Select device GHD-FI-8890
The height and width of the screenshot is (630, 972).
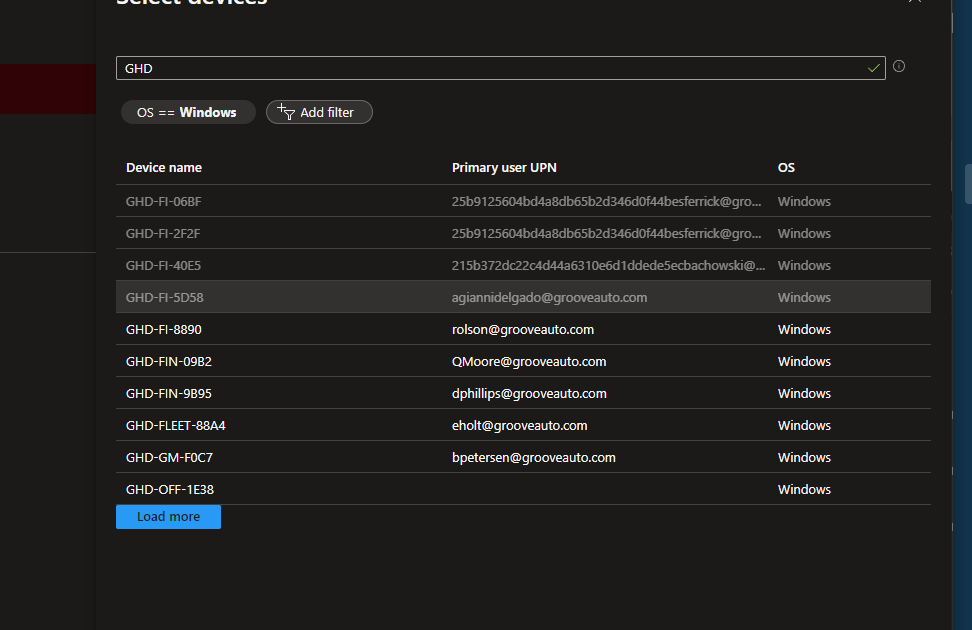(523, 329)
